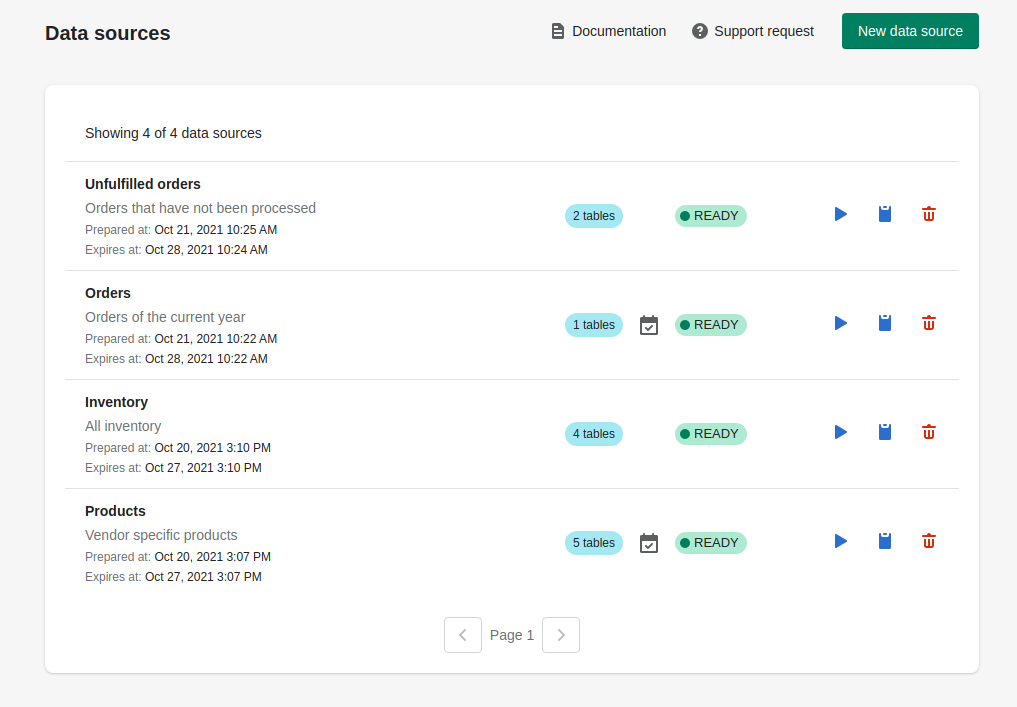Go to the previous page
Screen dimensions: 1017x707
463,635
